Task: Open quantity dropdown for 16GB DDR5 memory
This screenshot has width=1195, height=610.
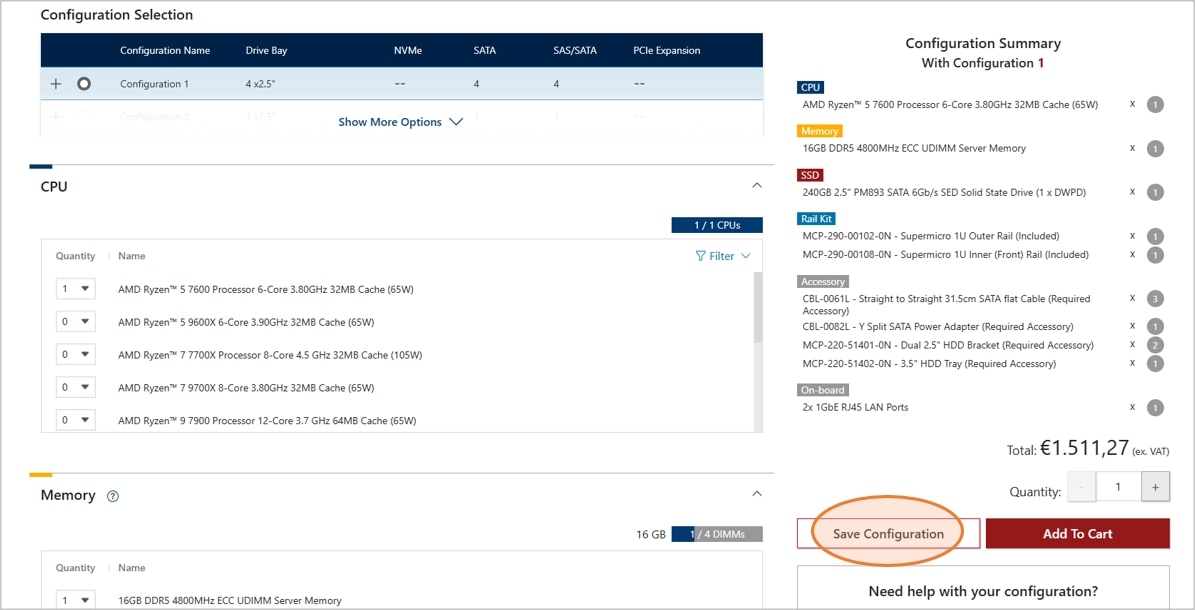Action: coord(75,600)
